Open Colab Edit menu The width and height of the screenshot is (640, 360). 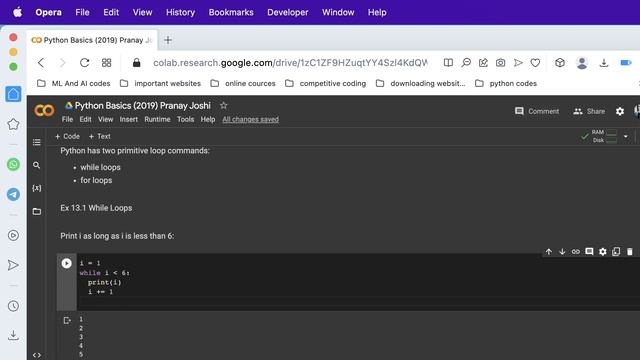point(85,119)
